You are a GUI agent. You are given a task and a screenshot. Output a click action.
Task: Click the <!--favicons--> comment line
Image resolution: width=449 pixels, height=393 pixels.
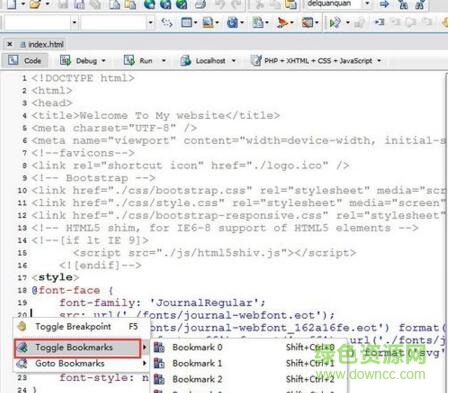[x=83, y=153]
